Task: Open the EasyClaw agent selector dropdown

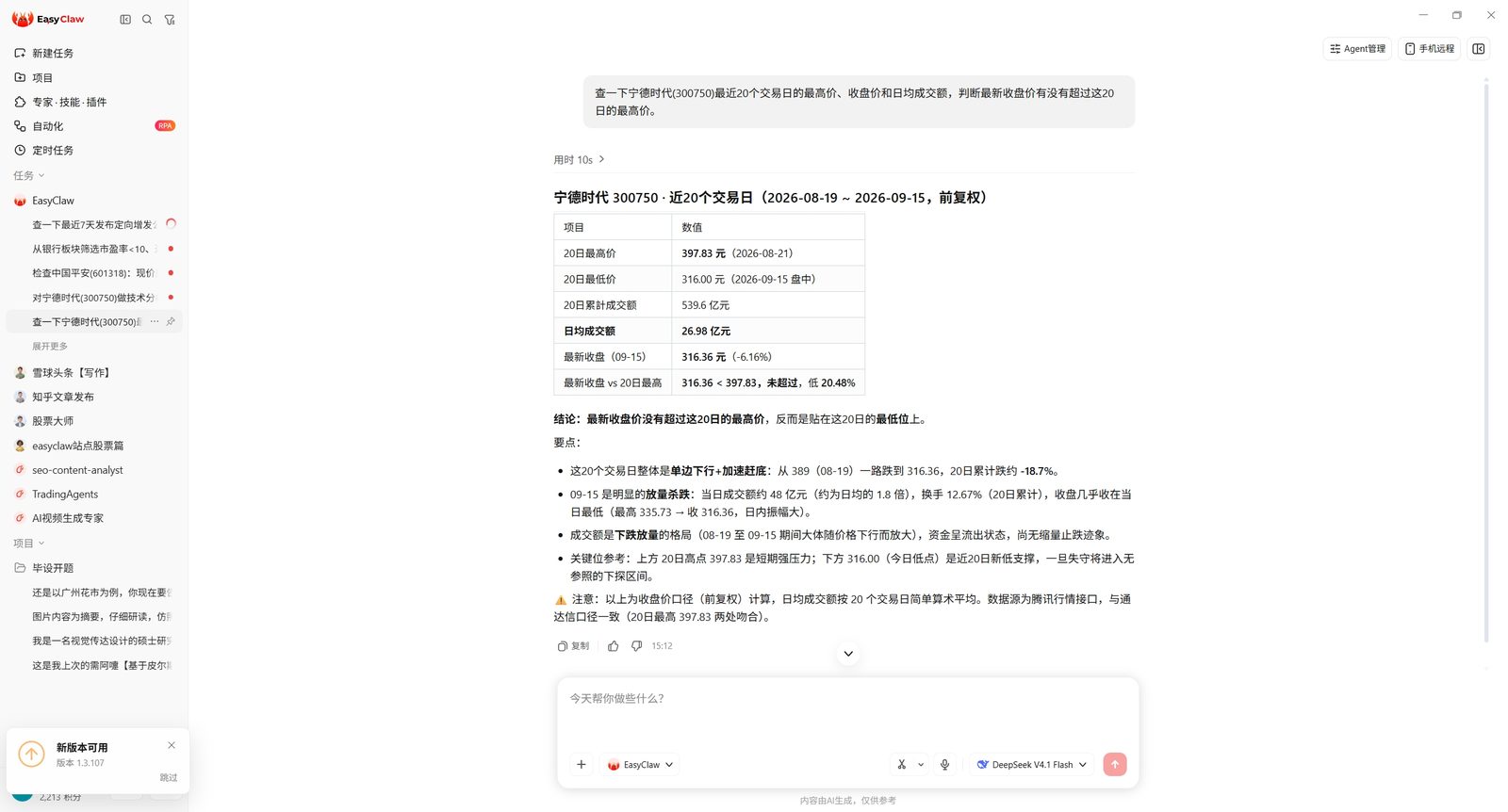Action: [x=641, y=765]
